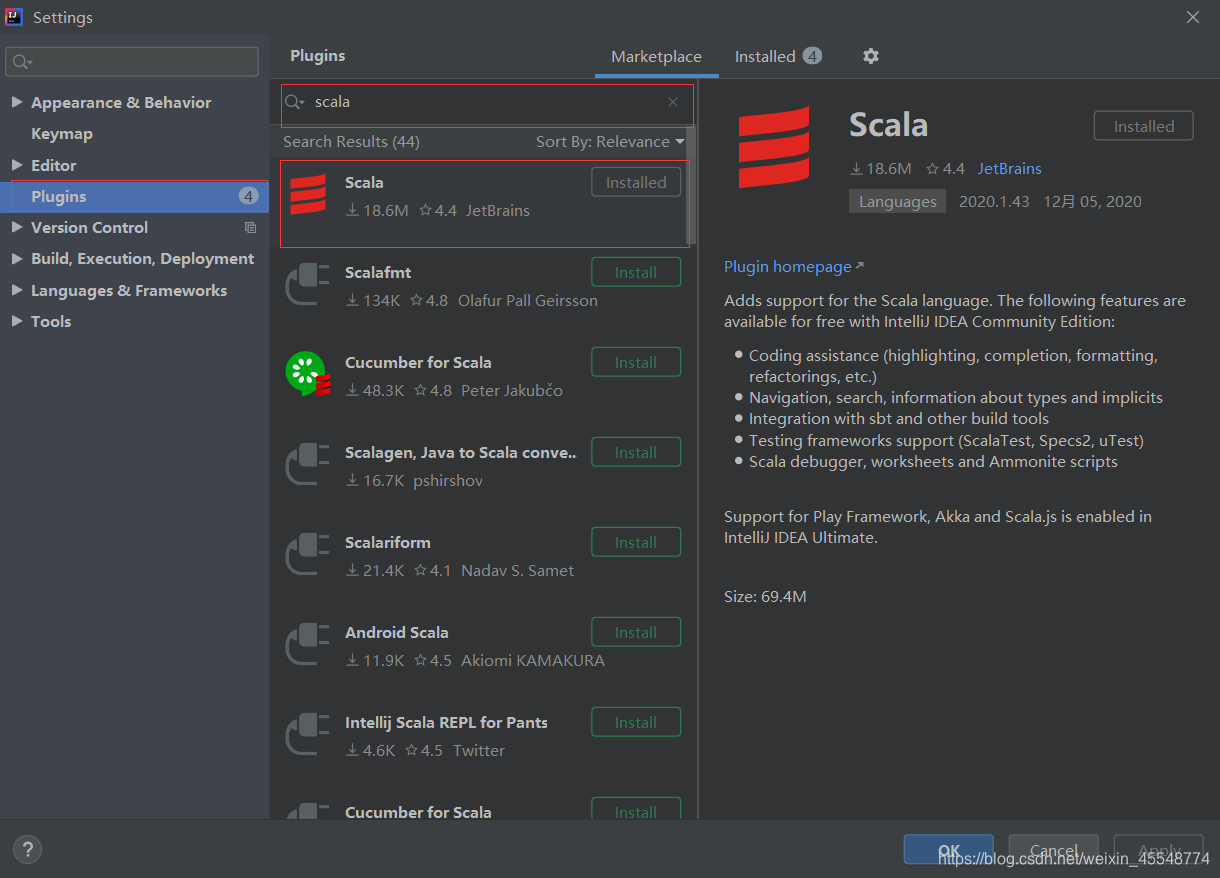Open the Sort By: Relevance dropdown
This screenshot has width=1220, height=878.
pyautogui.click(x=610, y=142)
